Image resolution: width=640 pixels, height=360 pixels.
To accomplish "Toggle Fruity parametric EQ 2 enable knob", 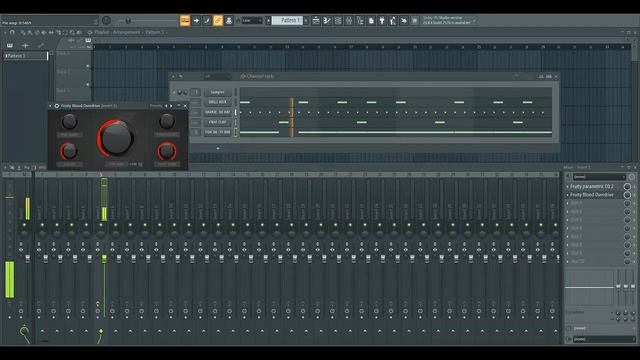I will coord(627,187).
